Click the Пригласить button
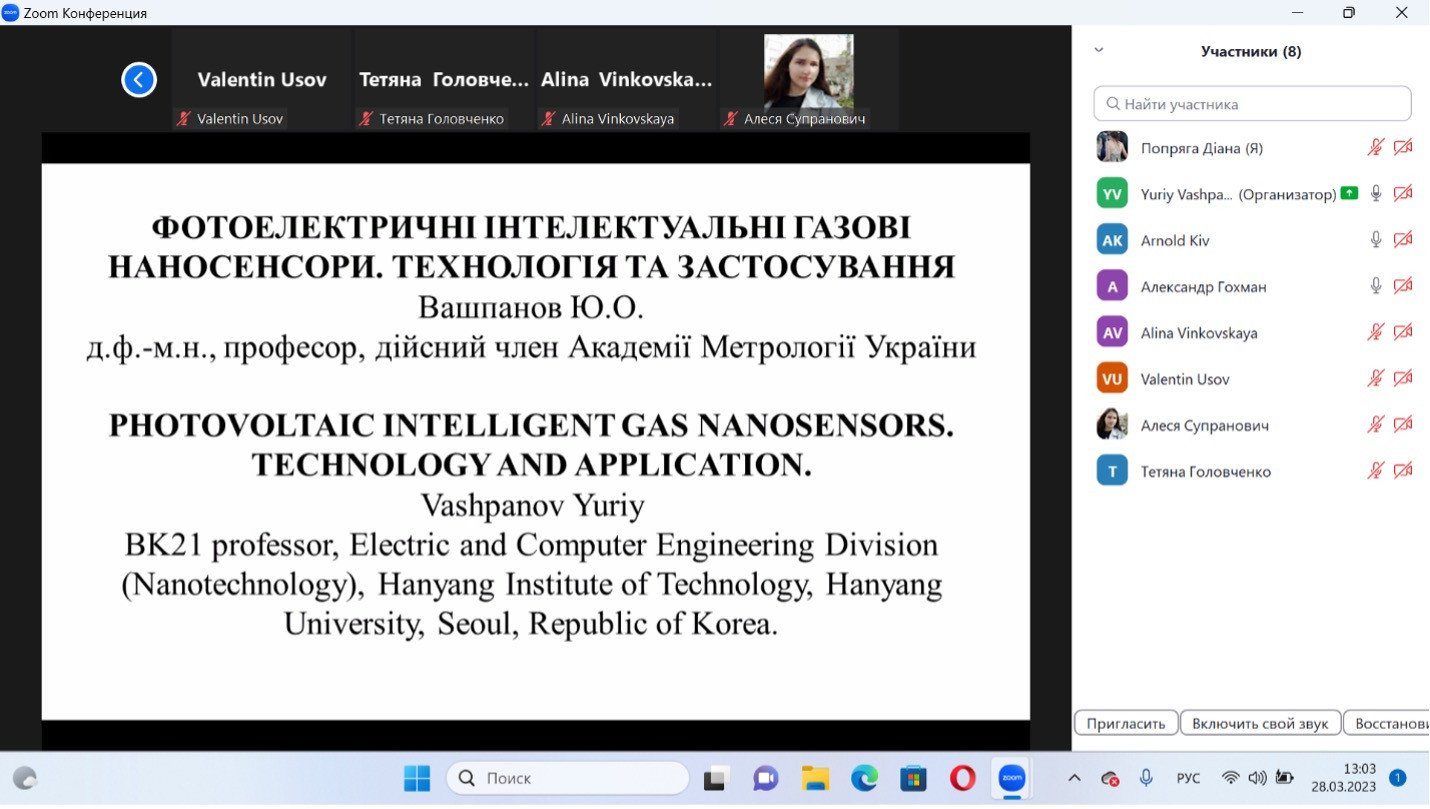This screenshot has height=809, width=1430. click(x=1126, y=723)
